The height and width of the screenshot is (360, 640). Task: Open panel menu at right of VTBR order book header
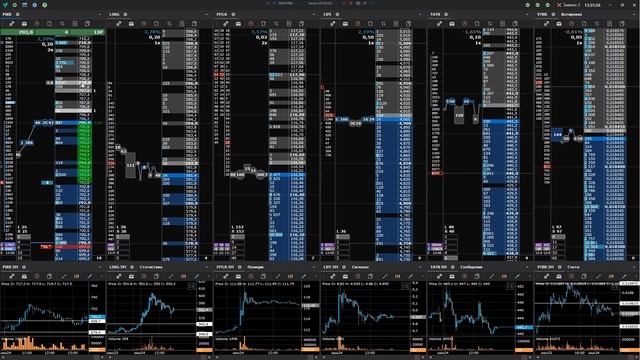tap(635, 14)
